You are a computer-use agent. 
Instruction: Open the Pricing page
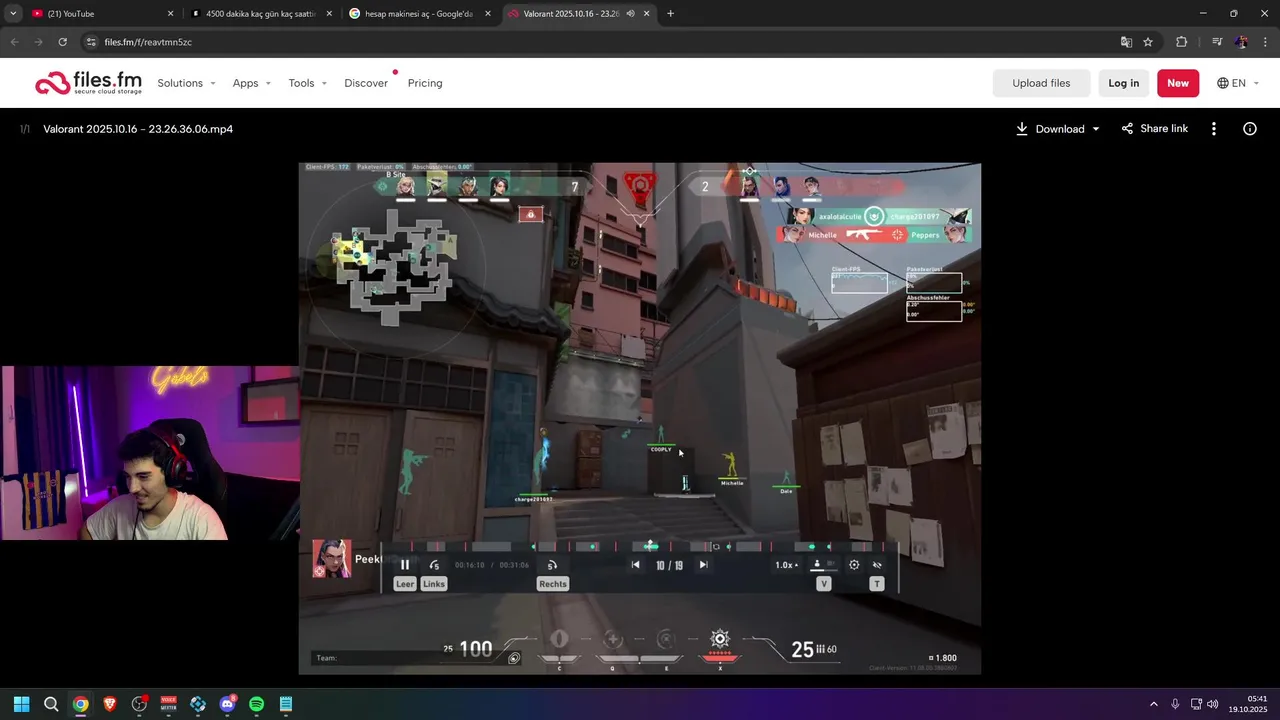[x=425, y=83]
